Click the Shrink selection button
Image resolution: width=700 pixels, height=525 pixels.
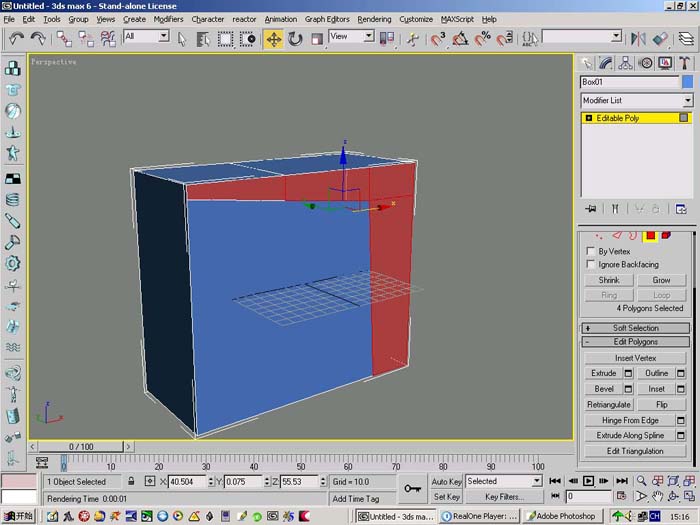(x=609, y=280)
